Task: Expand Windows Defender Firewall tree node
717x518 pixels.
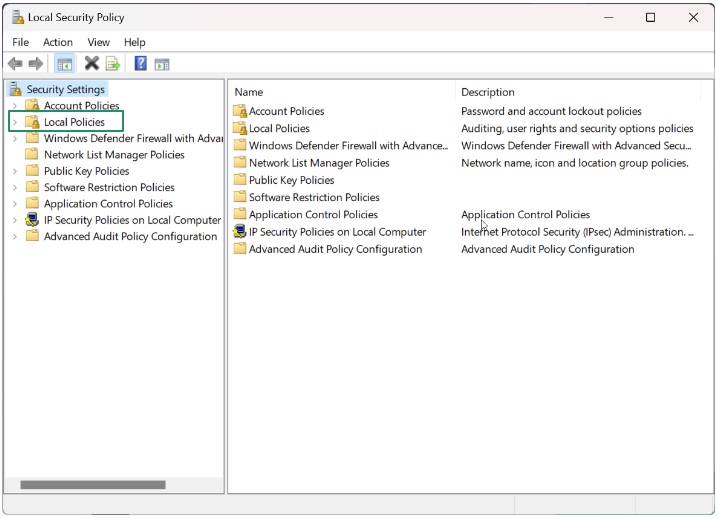Action: click(15, 139)
